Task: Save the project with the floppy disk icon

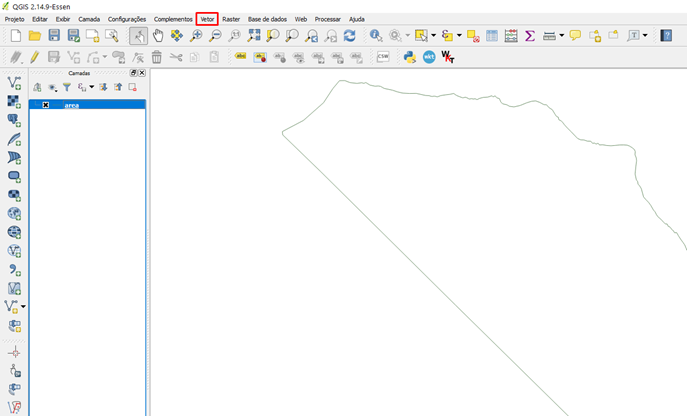Action: (x=54, y=36)
